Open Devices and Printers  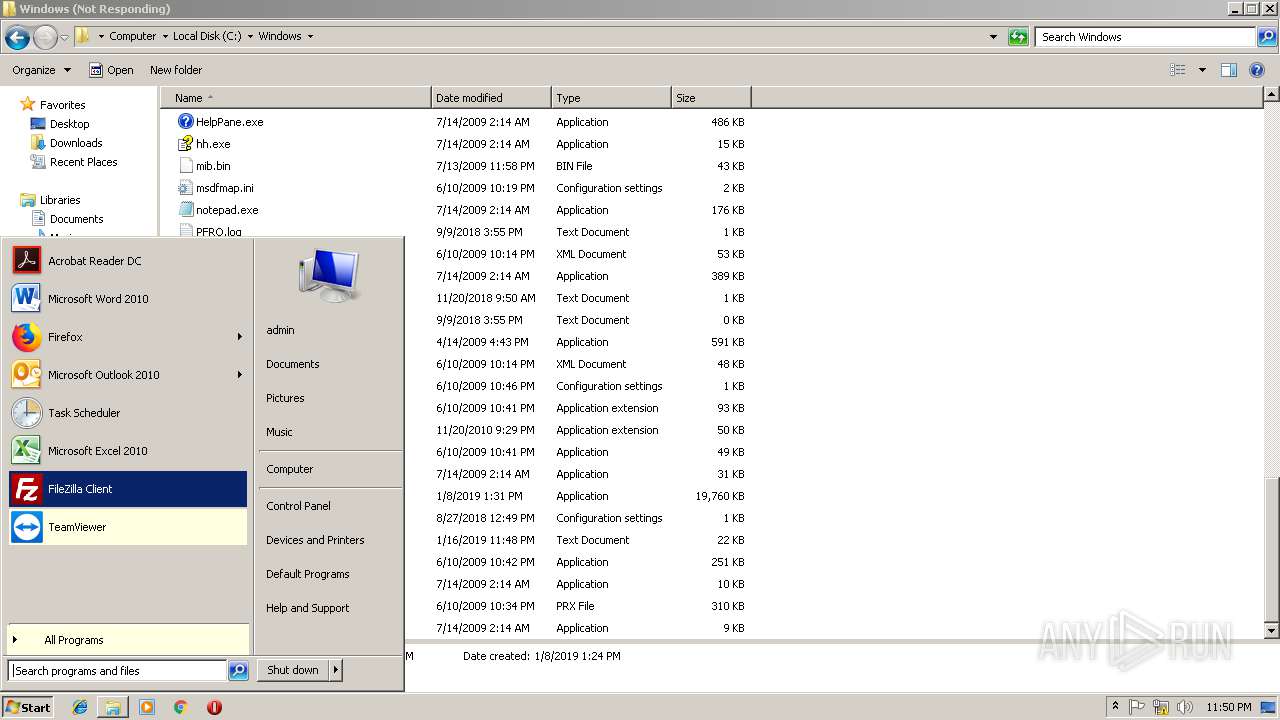pos(315,540)
